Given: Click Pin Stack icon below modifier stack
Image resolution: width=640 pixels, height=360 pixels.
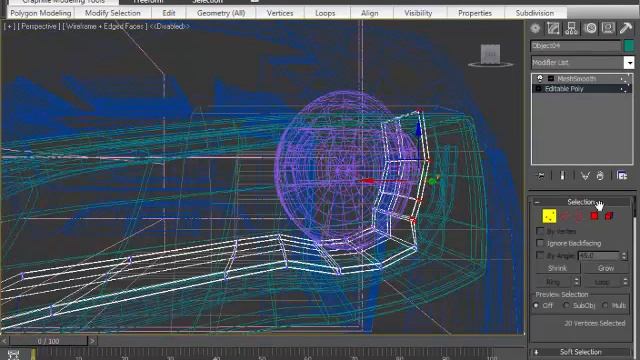Looking at the screenshot, I should click(541, 176).
